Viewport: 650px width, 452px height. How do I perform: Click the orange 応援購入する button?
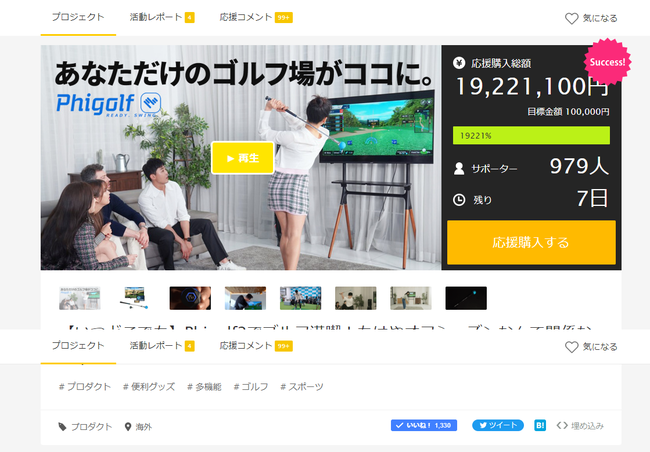(531, 243)
